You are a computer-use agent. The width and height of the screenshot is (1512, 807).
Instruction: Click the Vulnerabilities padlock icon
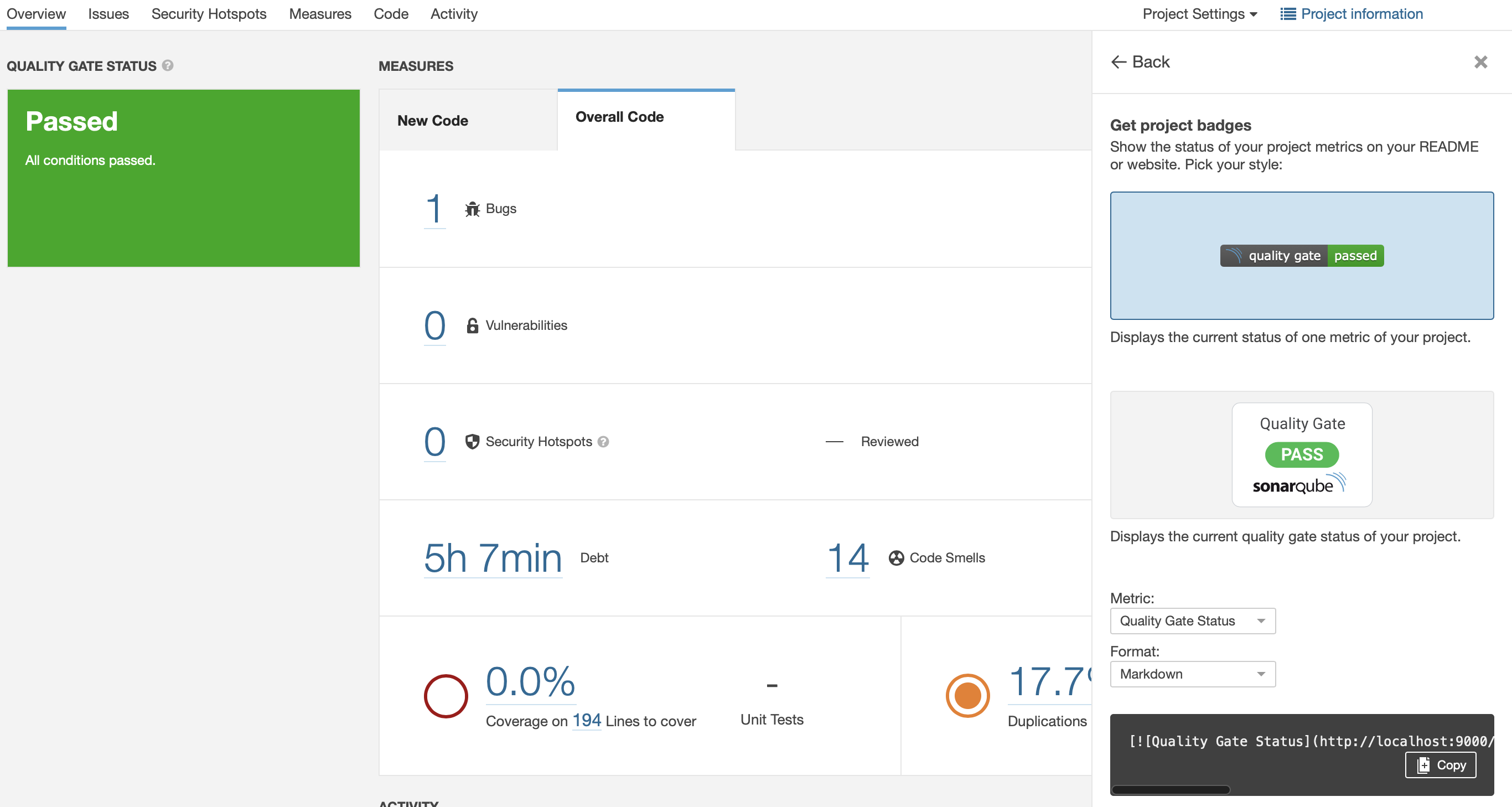(472, 326)
